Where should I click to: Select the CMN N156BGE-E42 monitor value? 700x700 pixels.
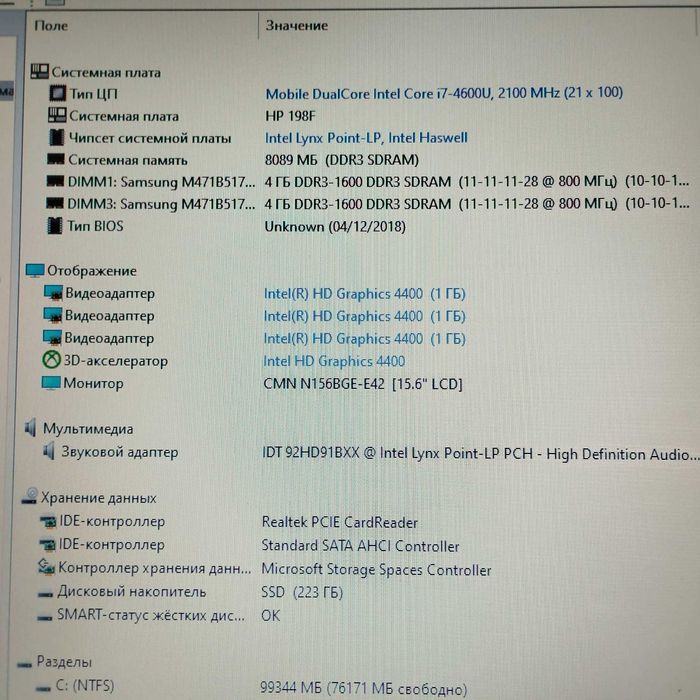click(362, 384)
